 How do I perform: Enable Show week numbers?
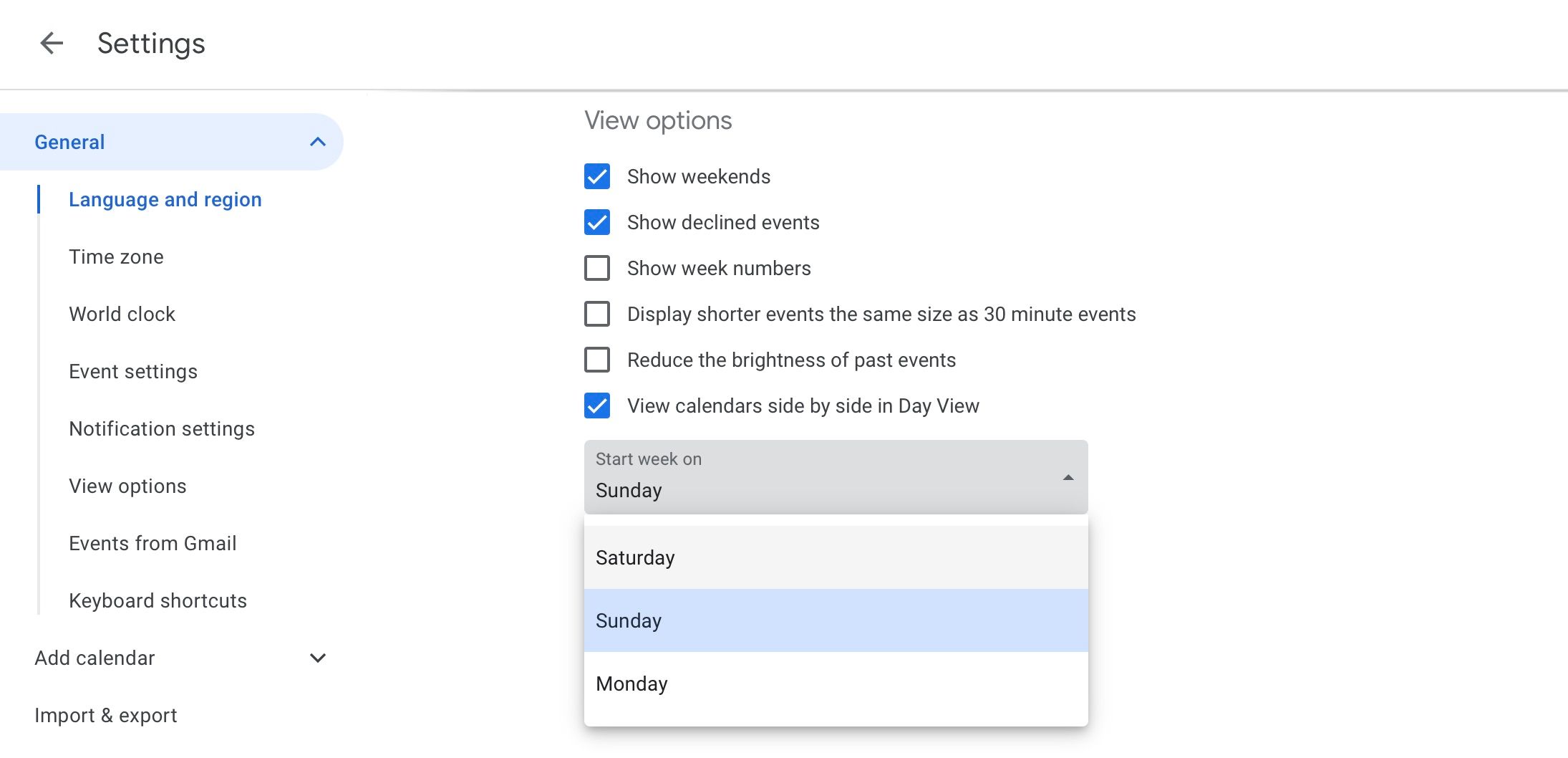596,267
